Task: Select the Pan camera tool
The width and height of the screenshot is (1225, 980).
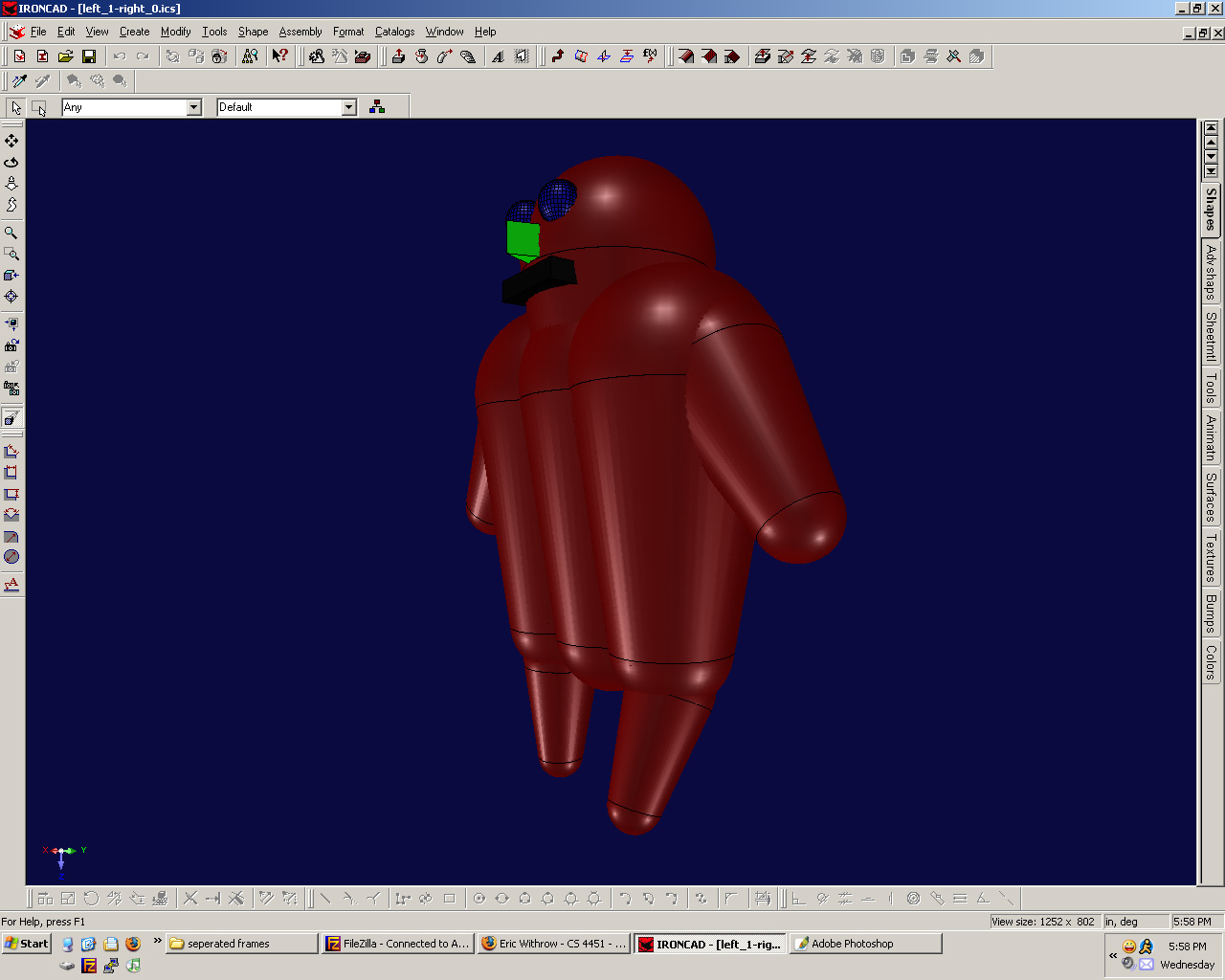Action: click(x=11, y=141)
